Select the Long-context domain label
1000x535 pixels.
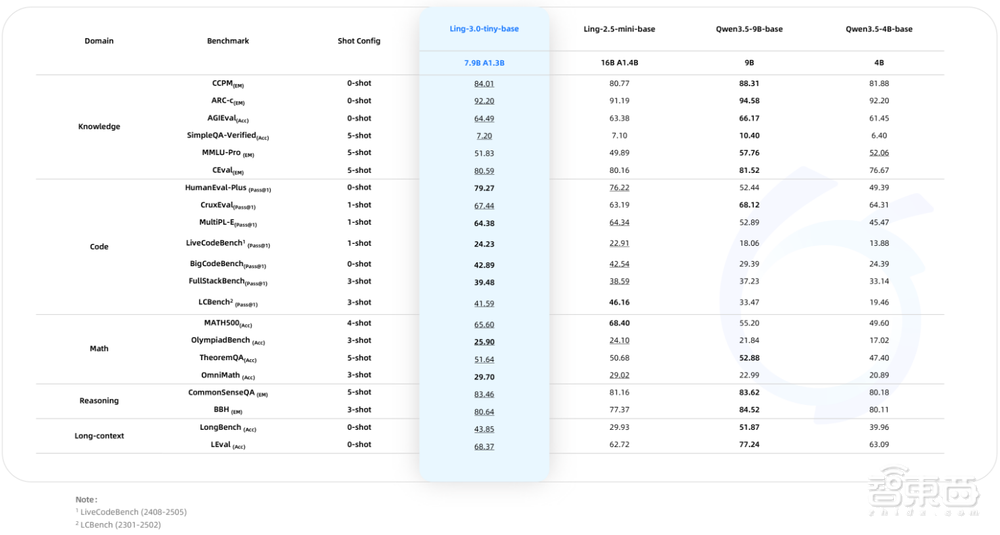[99, 436]
